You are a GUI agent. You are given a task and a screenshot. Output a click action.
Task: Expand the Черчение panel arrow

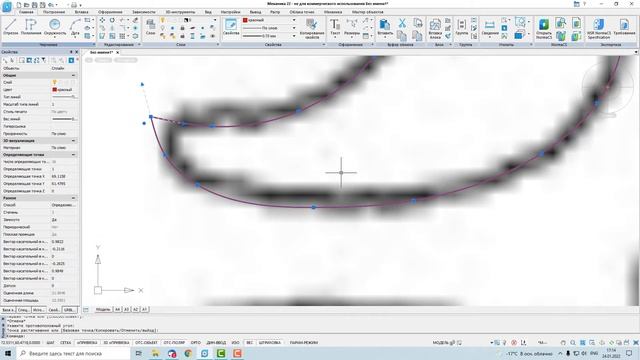point(94,44)
